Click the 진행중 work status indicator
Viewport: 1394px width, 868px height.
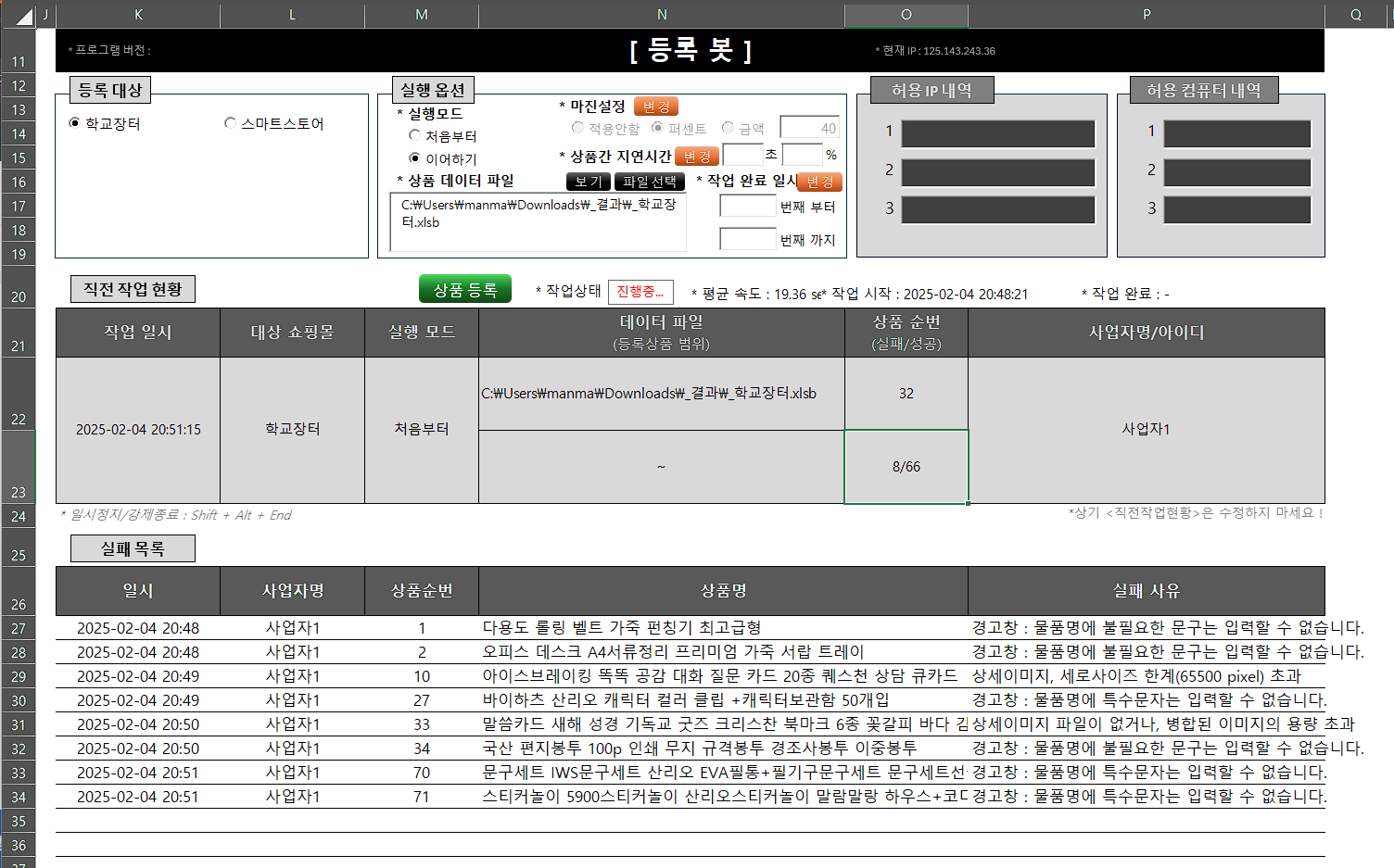tap(642, 292)
